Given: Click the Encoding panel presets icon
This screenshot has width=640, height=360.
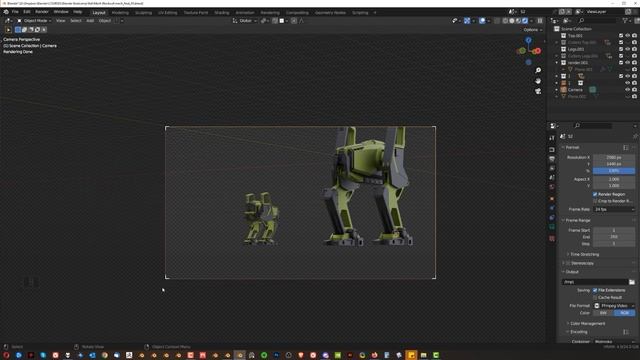Looking at the screenshot, I should tap(626, 332).
